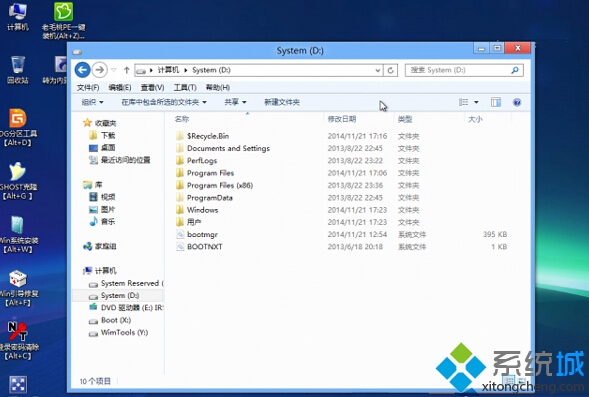Sort by 修改日期 column header
The image size is (589, 397).
[341, 119]
